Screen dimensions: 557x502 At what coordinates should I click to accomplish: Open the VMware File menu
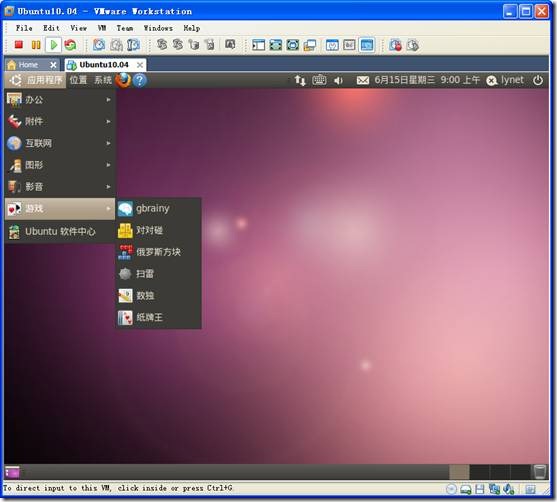[24, 28]
